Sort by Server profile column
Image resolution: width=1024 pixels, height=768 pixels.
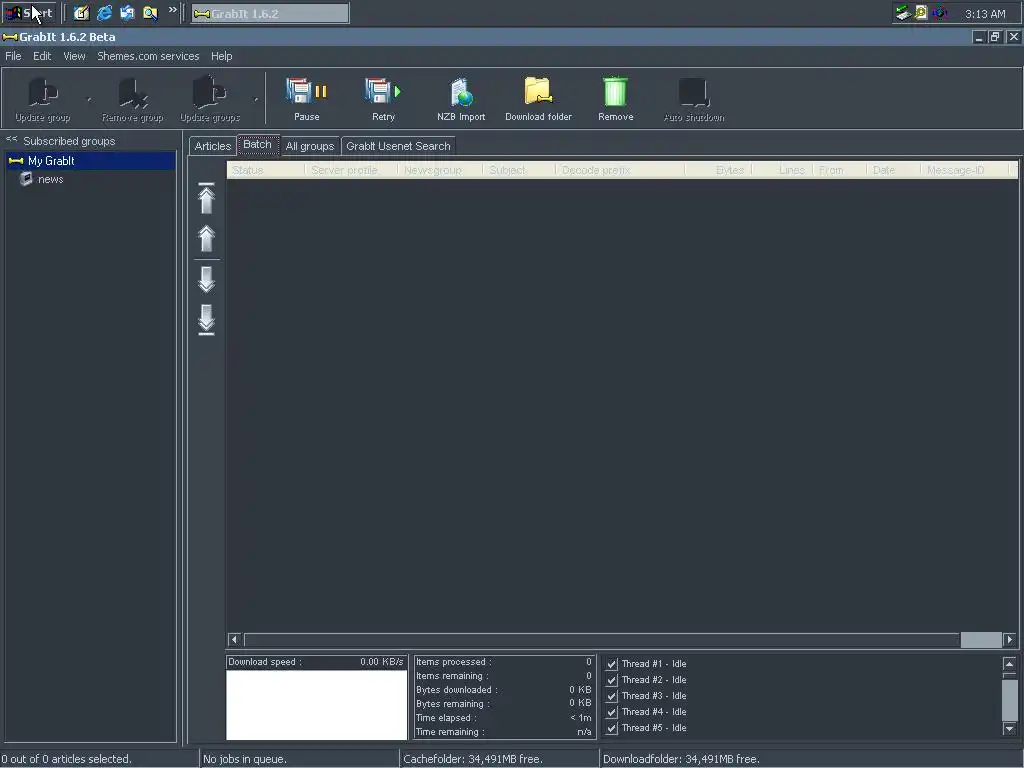(x=351, y=170)
